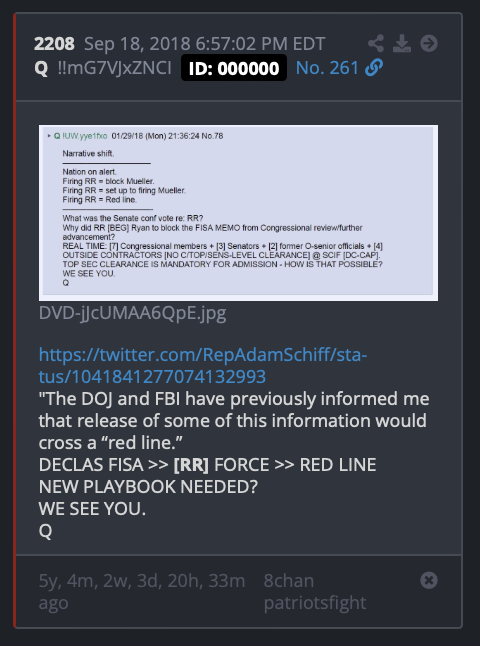The width and height of the screenshot is (480, 646).
Task: Click the Q author name in header
Action: click(x=41, y=68)
